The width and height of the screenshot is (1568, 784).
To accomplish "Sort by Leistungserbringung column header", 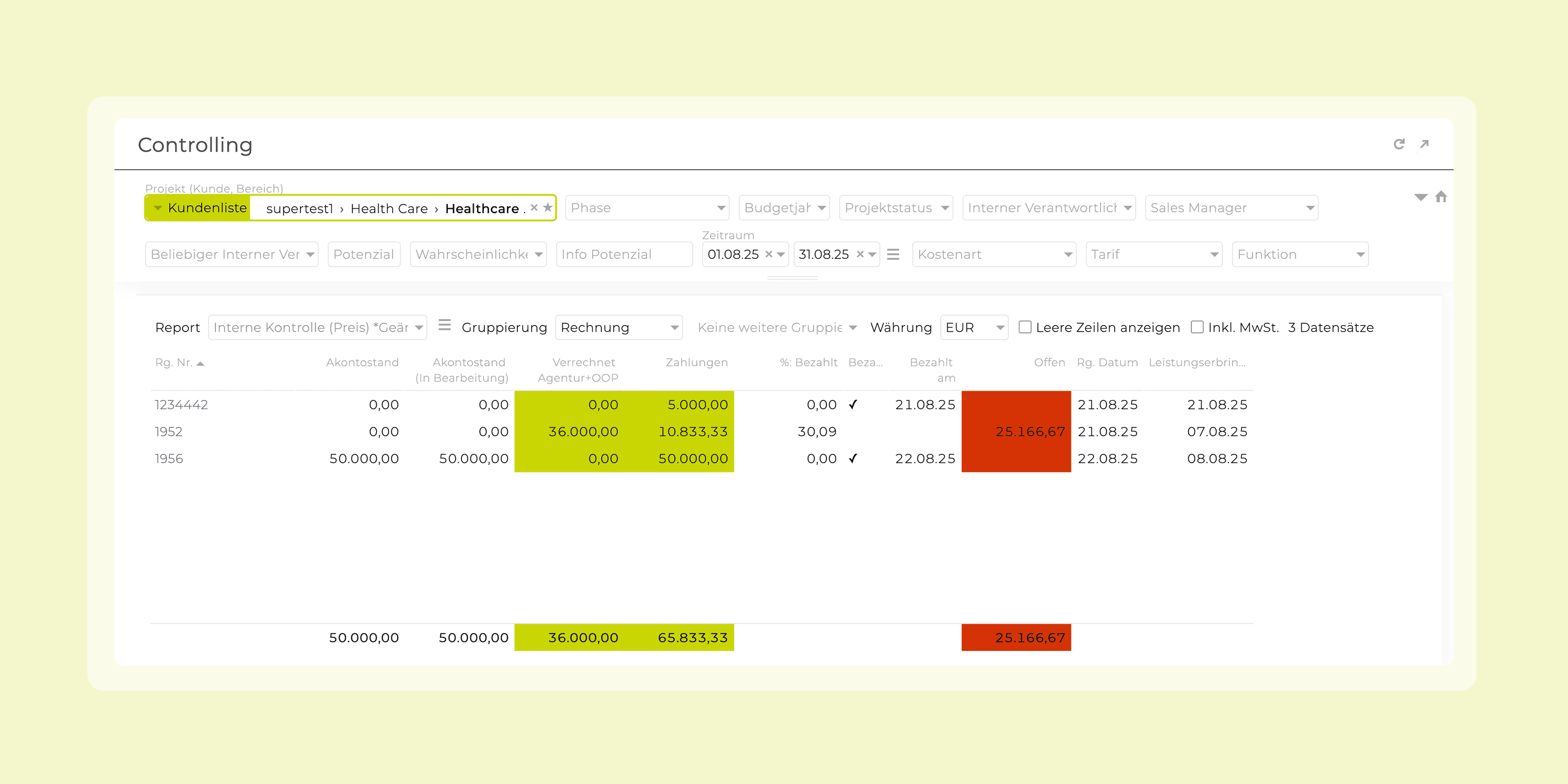I will [1197, 363].
